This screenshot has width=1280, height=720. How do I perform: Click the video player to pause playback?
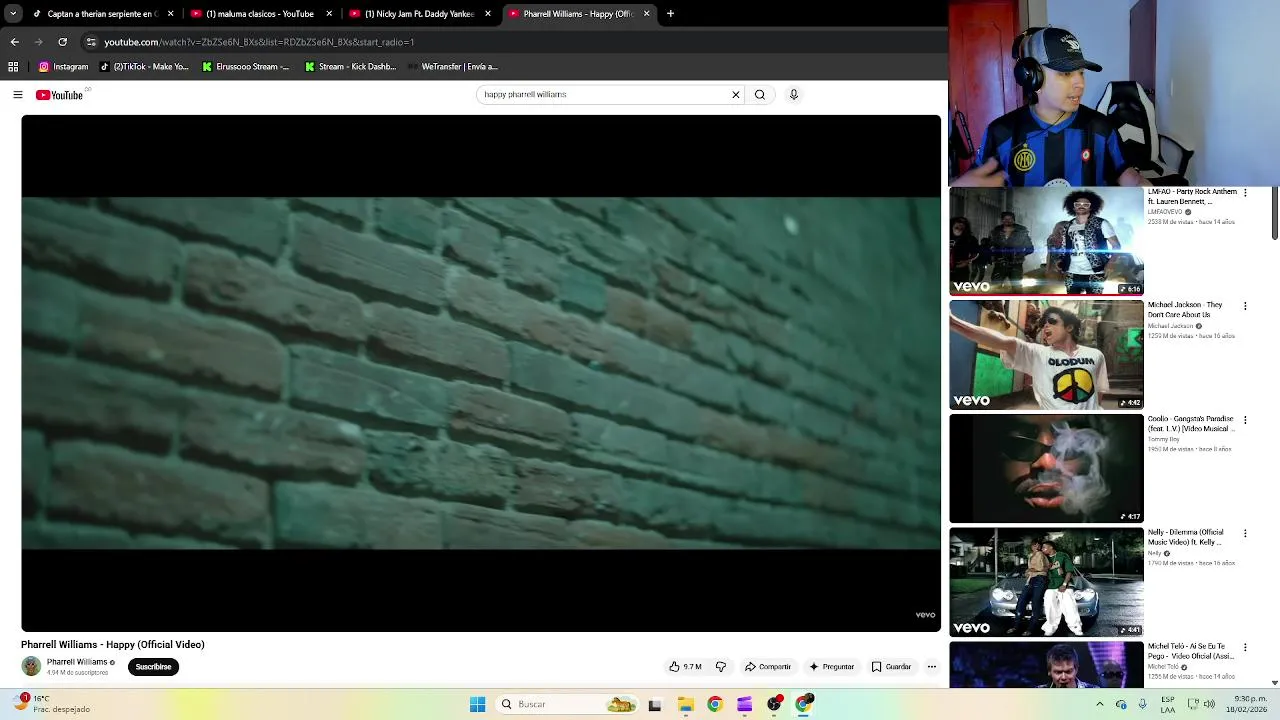point(481,373)
